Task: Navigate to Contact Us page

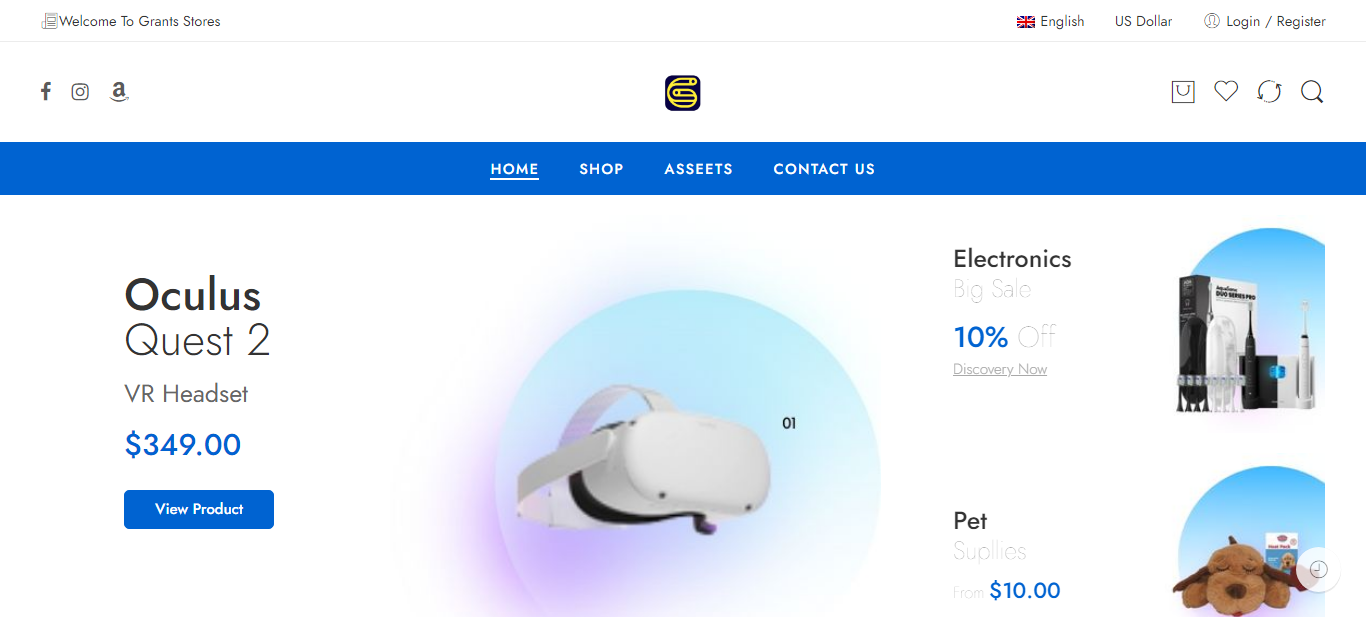Action: (x=824, y=169)
